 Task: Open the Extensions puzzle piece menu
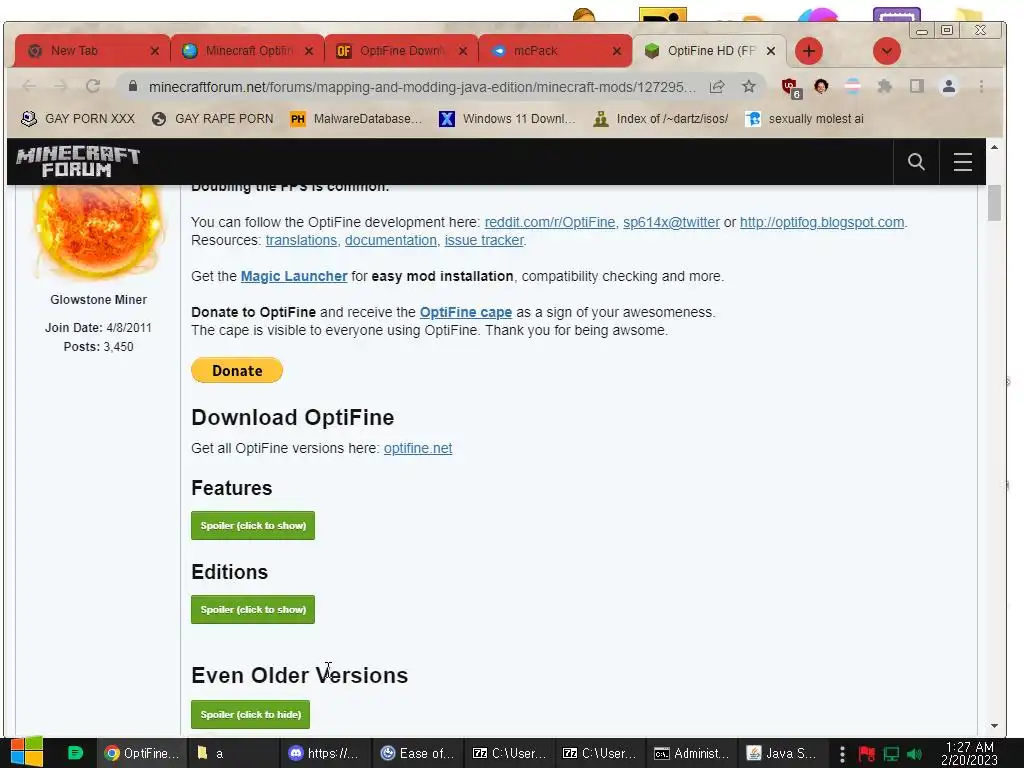pos(885,86)
